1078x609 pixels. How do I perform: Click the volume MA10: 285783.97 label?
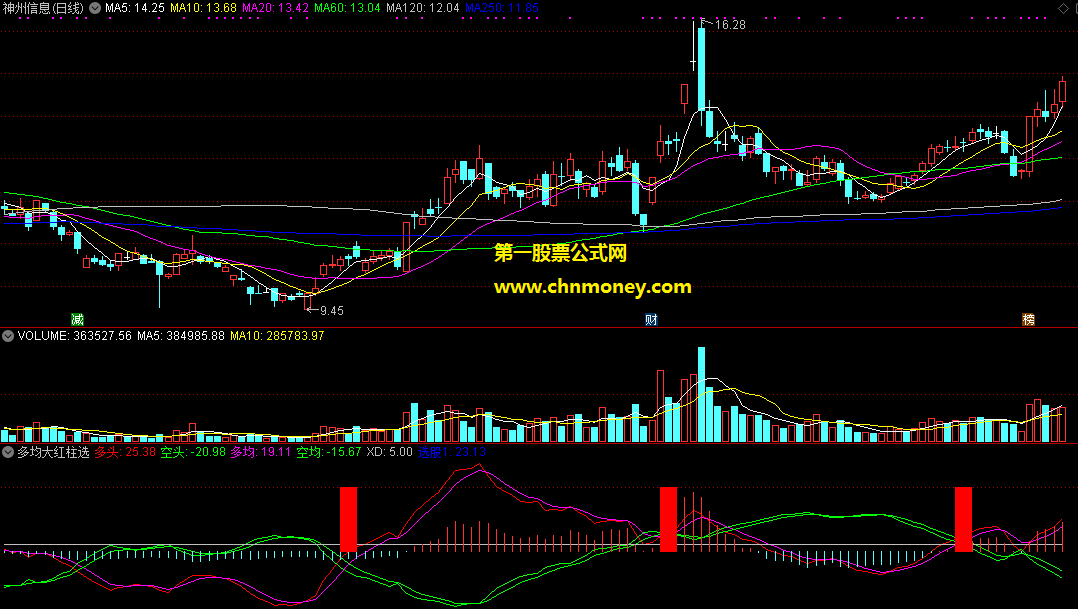point(277,336)
